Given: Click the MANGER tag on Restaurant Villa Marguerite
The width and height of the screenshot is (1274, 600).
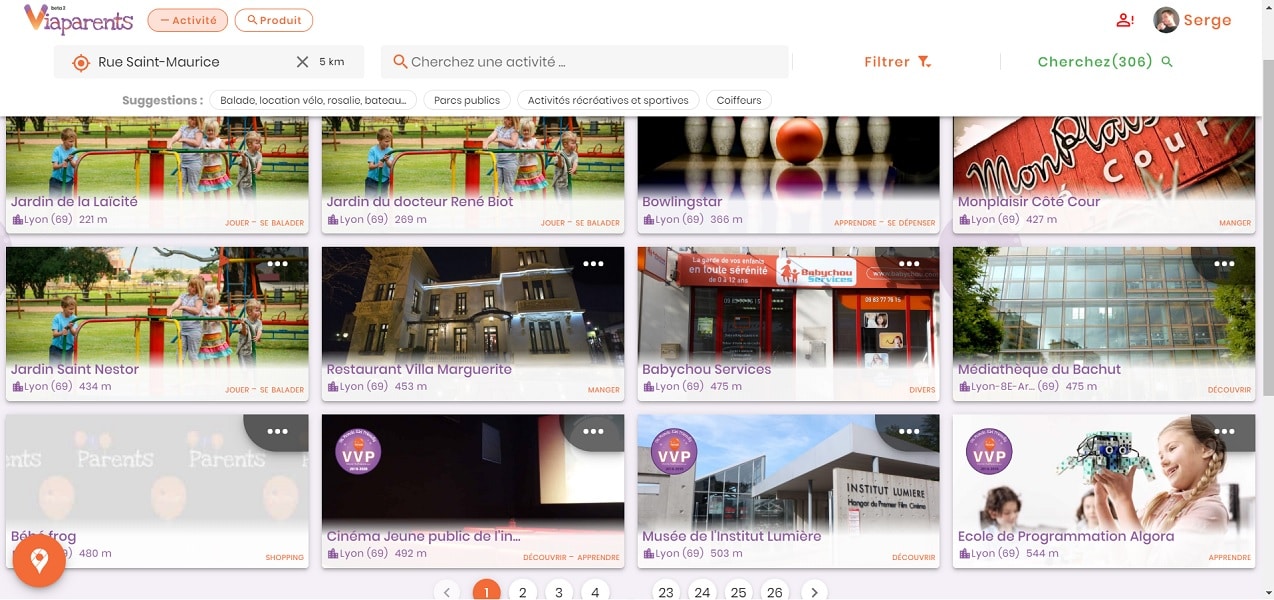Looking at the screenshot, I should [x=604, y=390].
